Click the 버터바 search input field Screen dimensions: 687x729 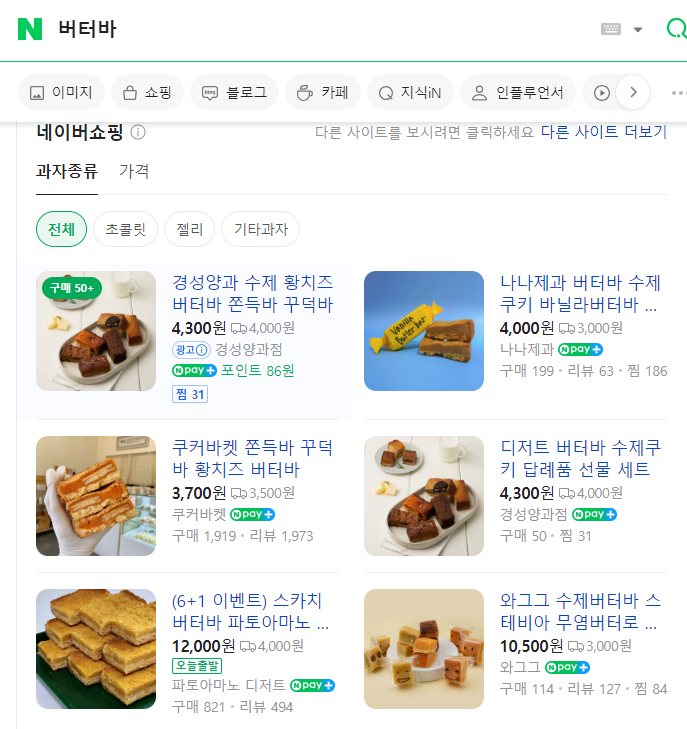[x=300, y=29]
